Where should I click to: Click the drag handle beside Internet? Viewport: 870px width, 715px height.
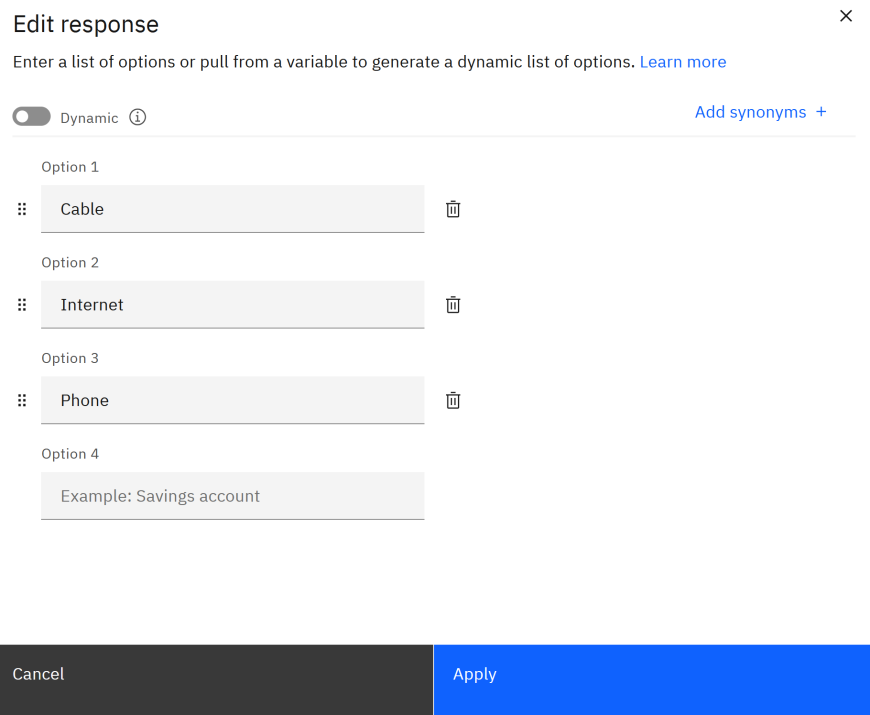[x=22, y=305]
